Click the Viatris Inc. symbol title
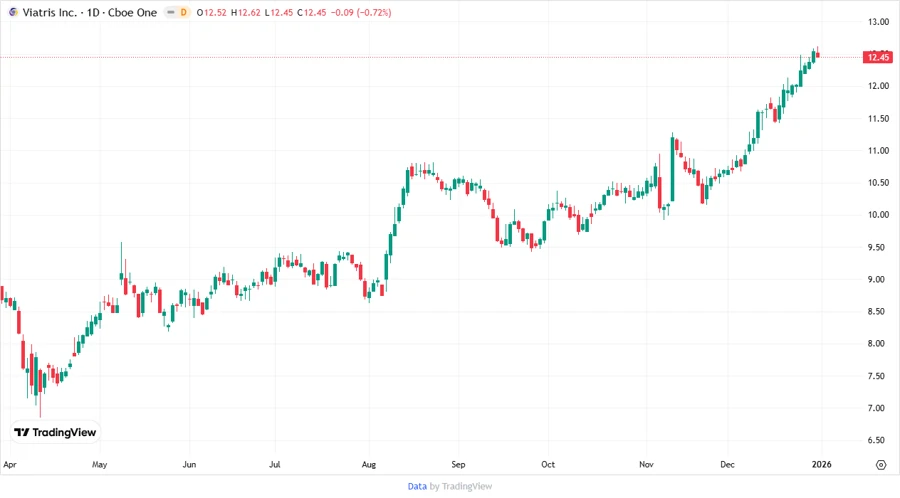900x498 pixels. point(49,12)
